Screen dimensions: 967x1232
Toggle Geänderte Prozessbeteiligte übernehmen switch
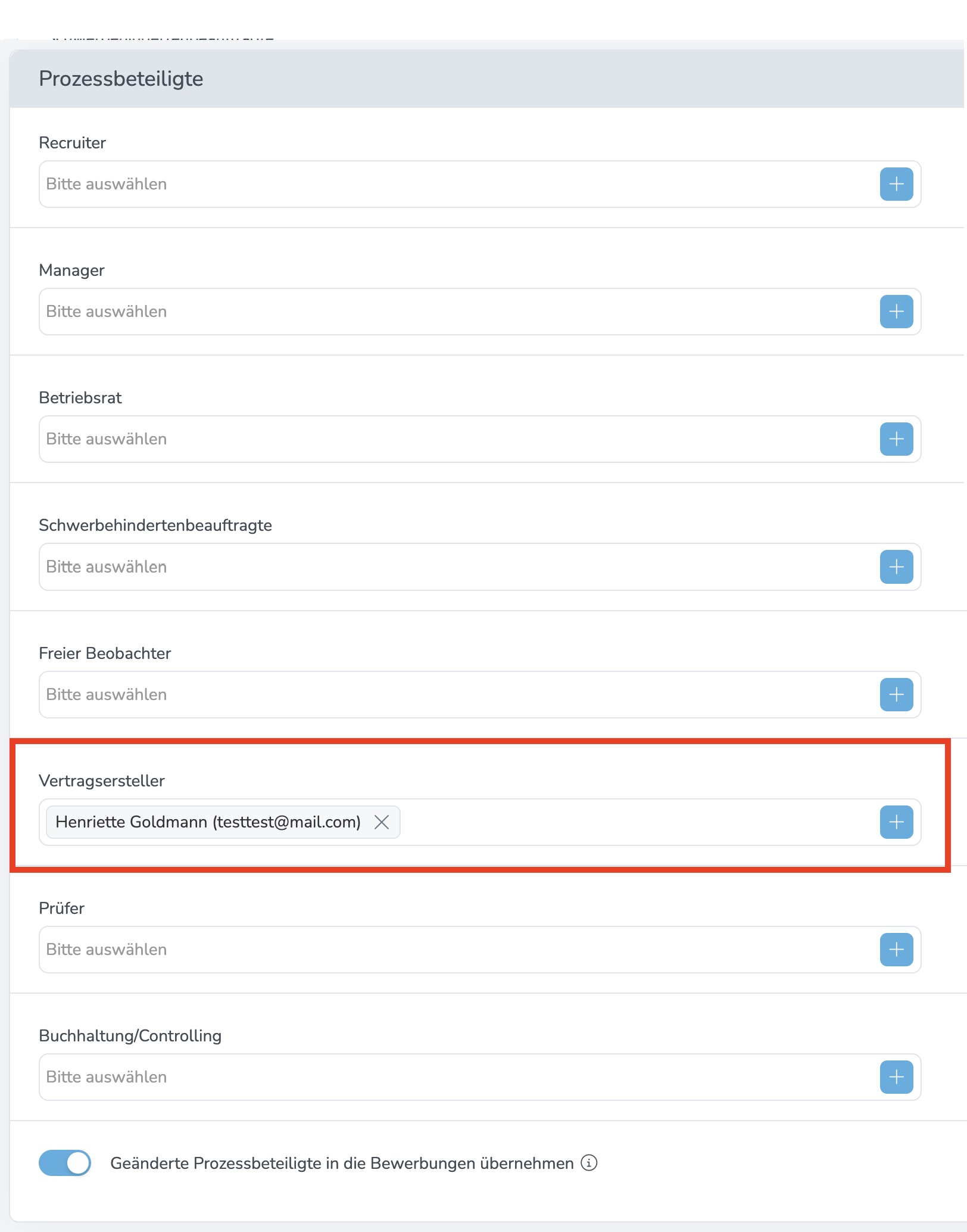(65, 1163)
